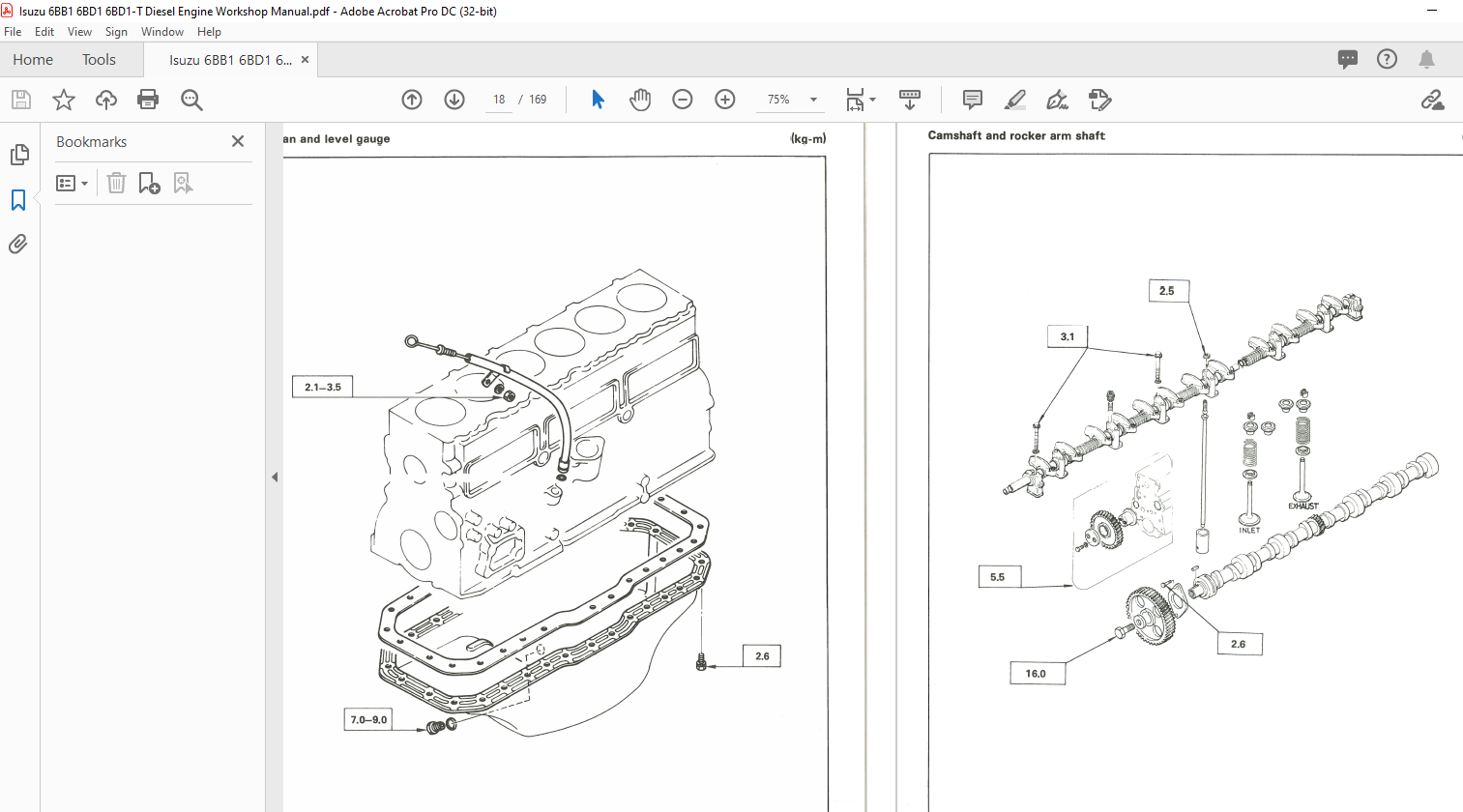
Task: Open the help question mark icon
Action: [1387, 59]
